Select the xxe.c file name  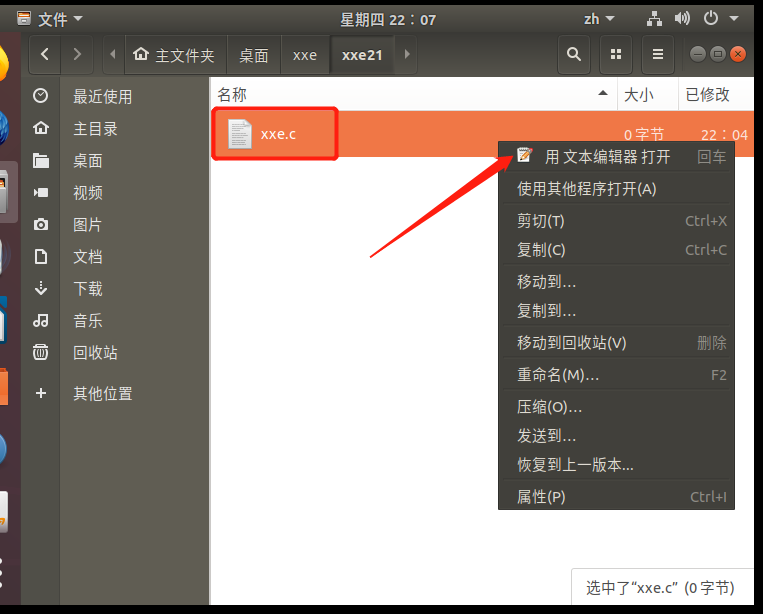(x=278, y=134)
